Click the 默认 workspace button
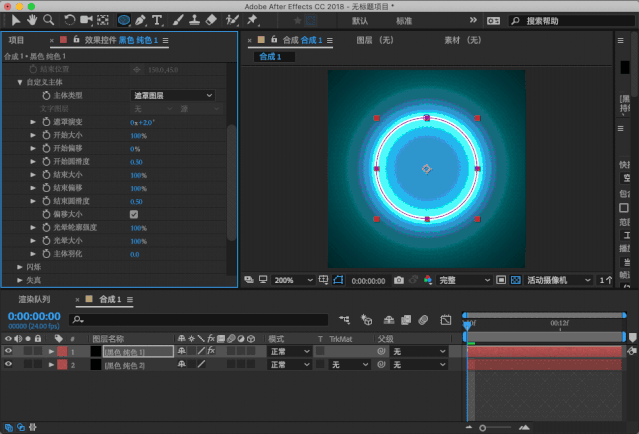 tap(360, 20)
